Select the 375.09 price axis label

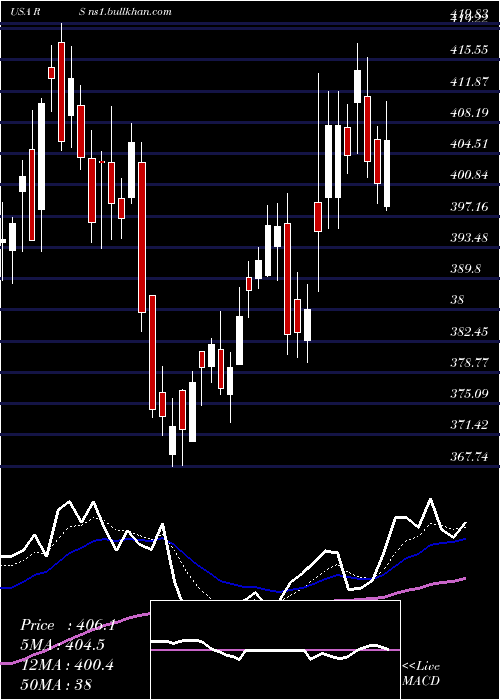469,394
